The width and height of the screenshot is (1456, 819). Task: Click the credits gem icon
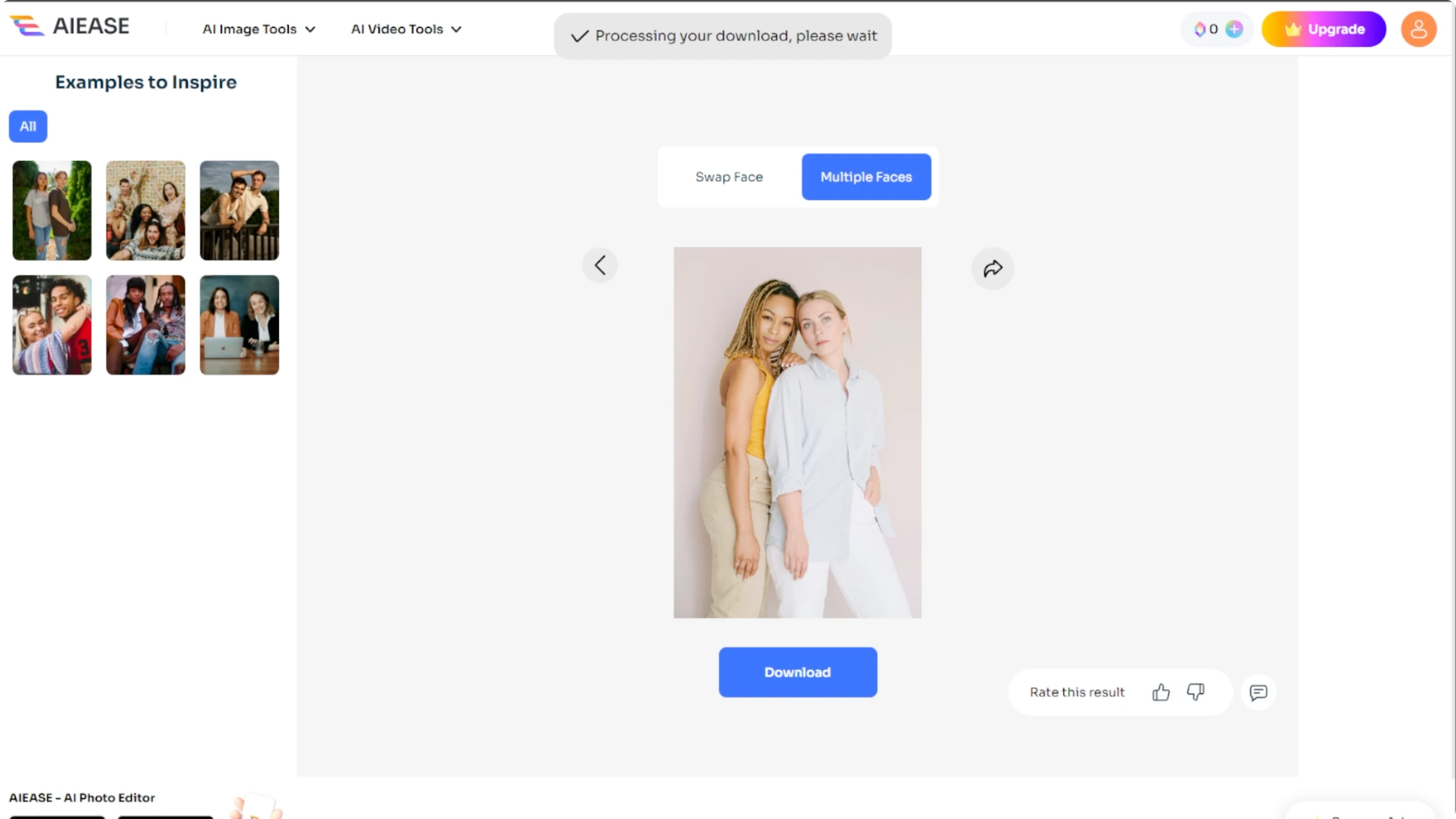(x=1199, y=29)
